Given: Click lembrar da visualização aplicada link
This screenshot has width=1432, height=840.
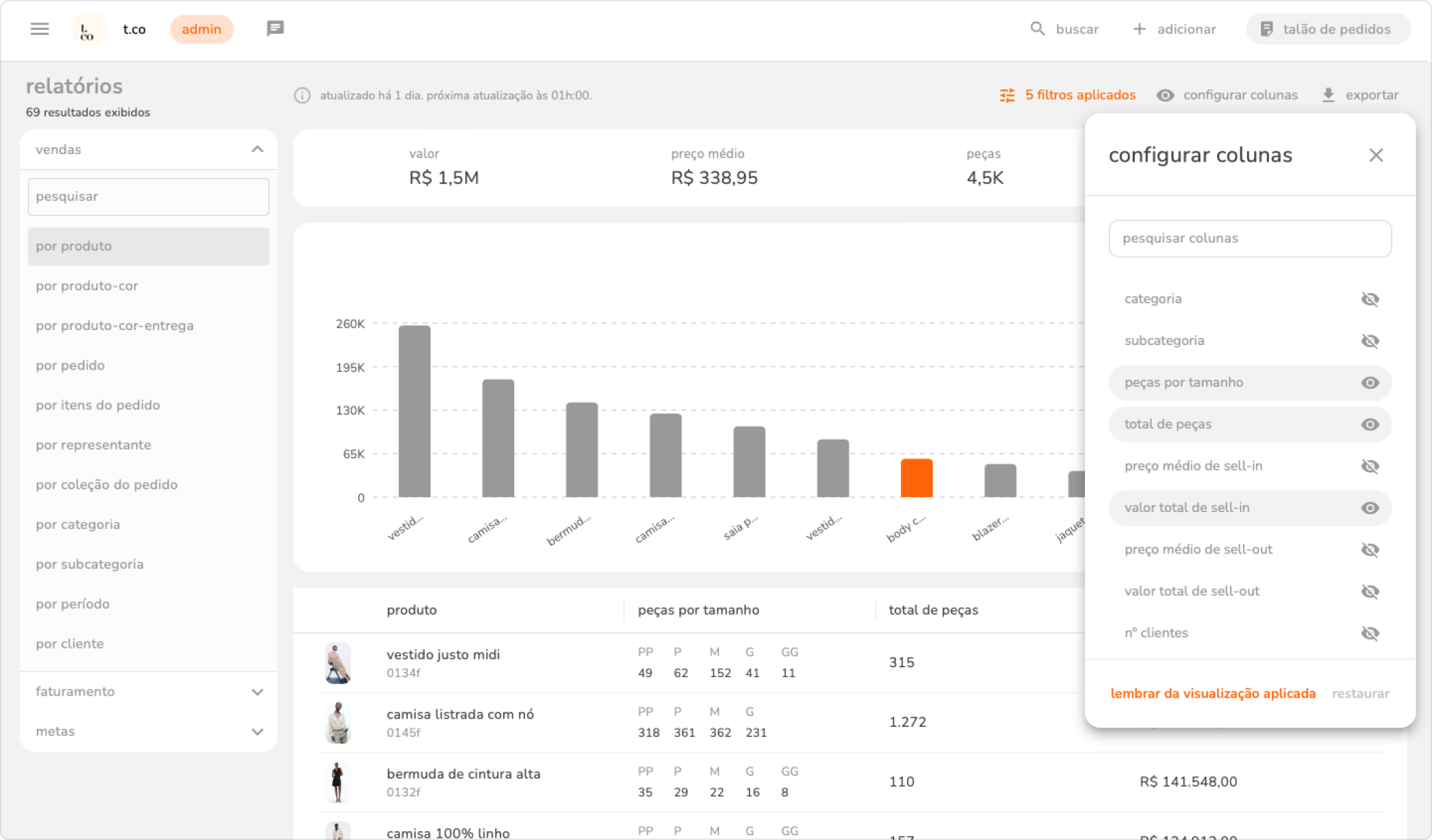Looking at the screenshot, I should (1212, 693).
